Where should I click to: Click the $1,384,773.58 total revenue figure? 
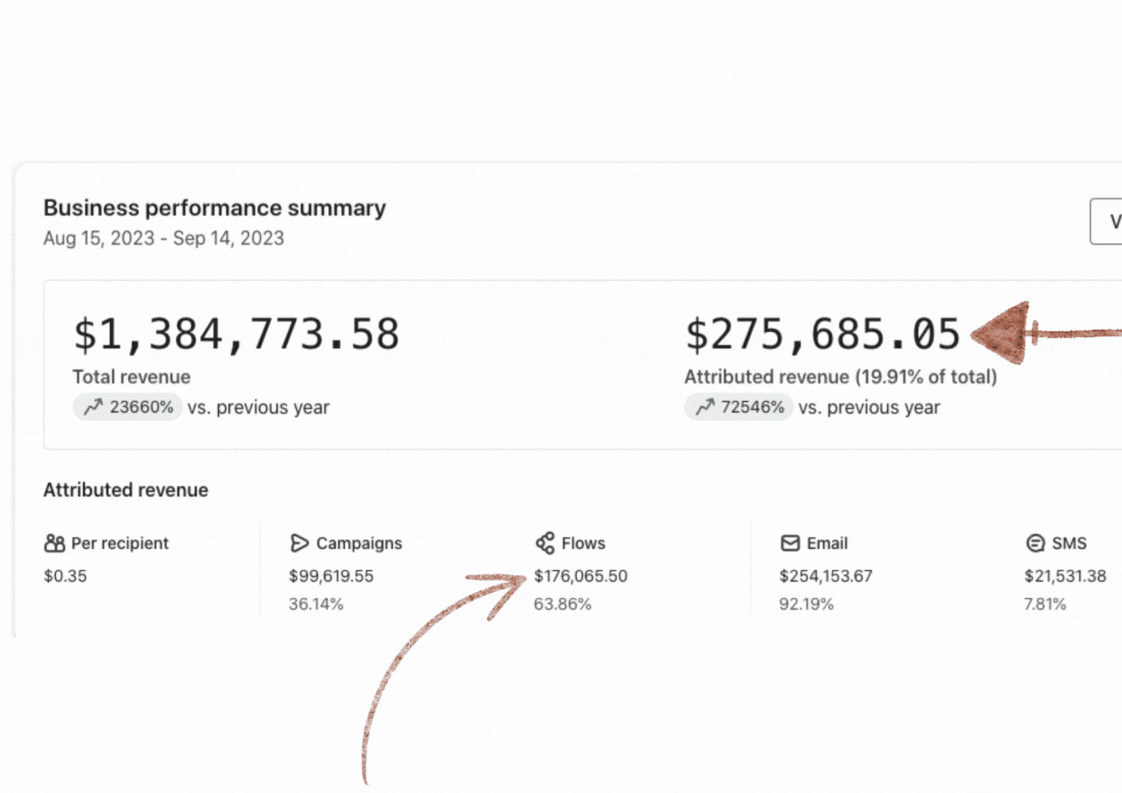pos(236,334)
